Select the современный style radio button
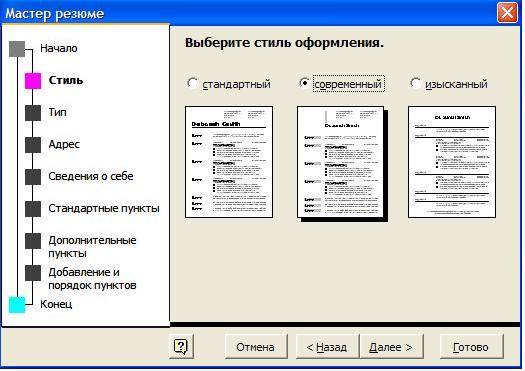Screen dimensions: 525x371 click(304, 83)
